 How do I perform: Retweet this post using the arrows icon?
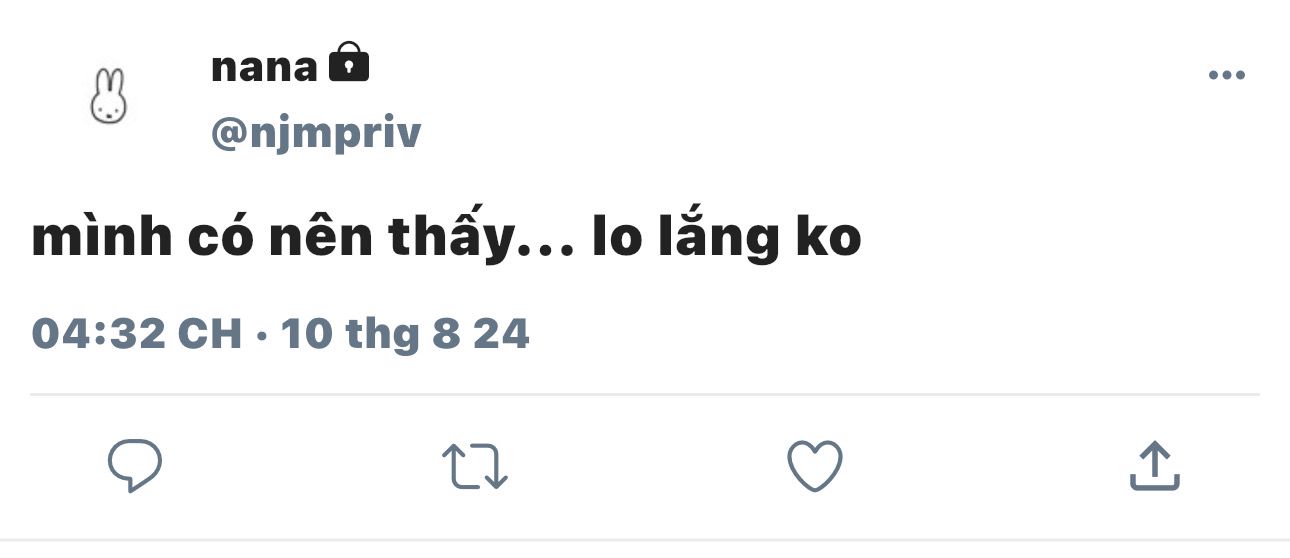click(x=475, y=467)
